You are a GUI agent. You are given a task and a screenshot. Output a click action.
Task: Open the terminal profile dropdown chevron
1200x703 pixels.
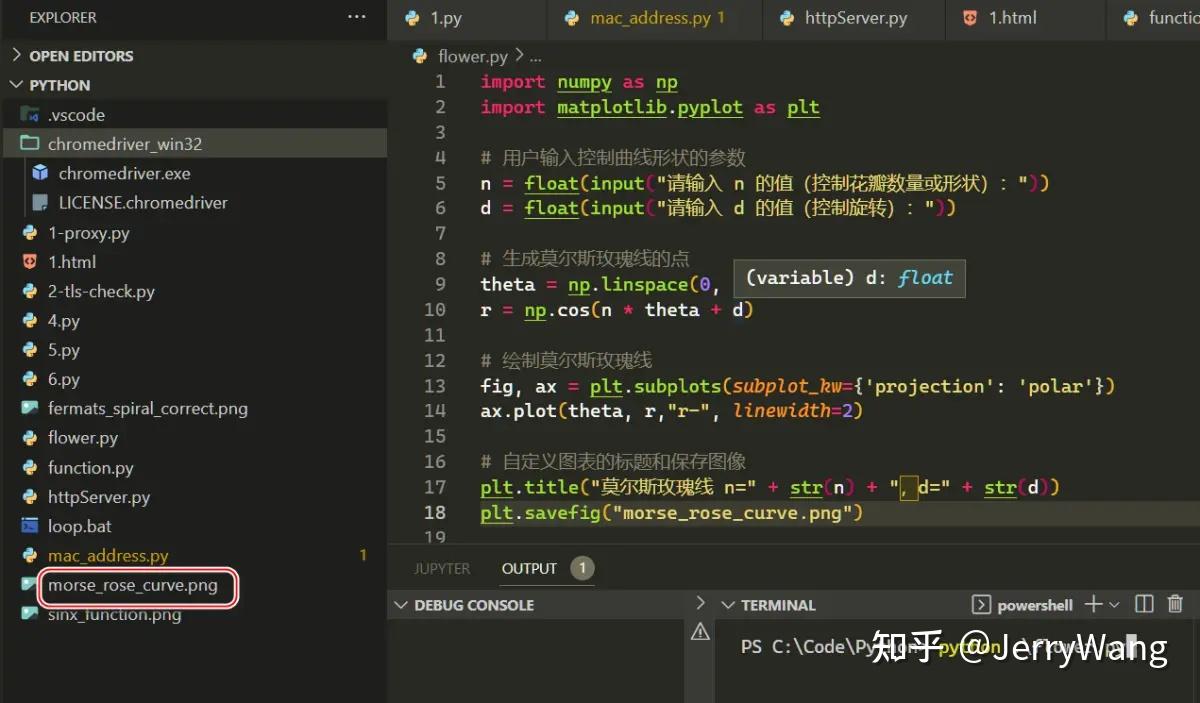click(x=1115, y=604)
